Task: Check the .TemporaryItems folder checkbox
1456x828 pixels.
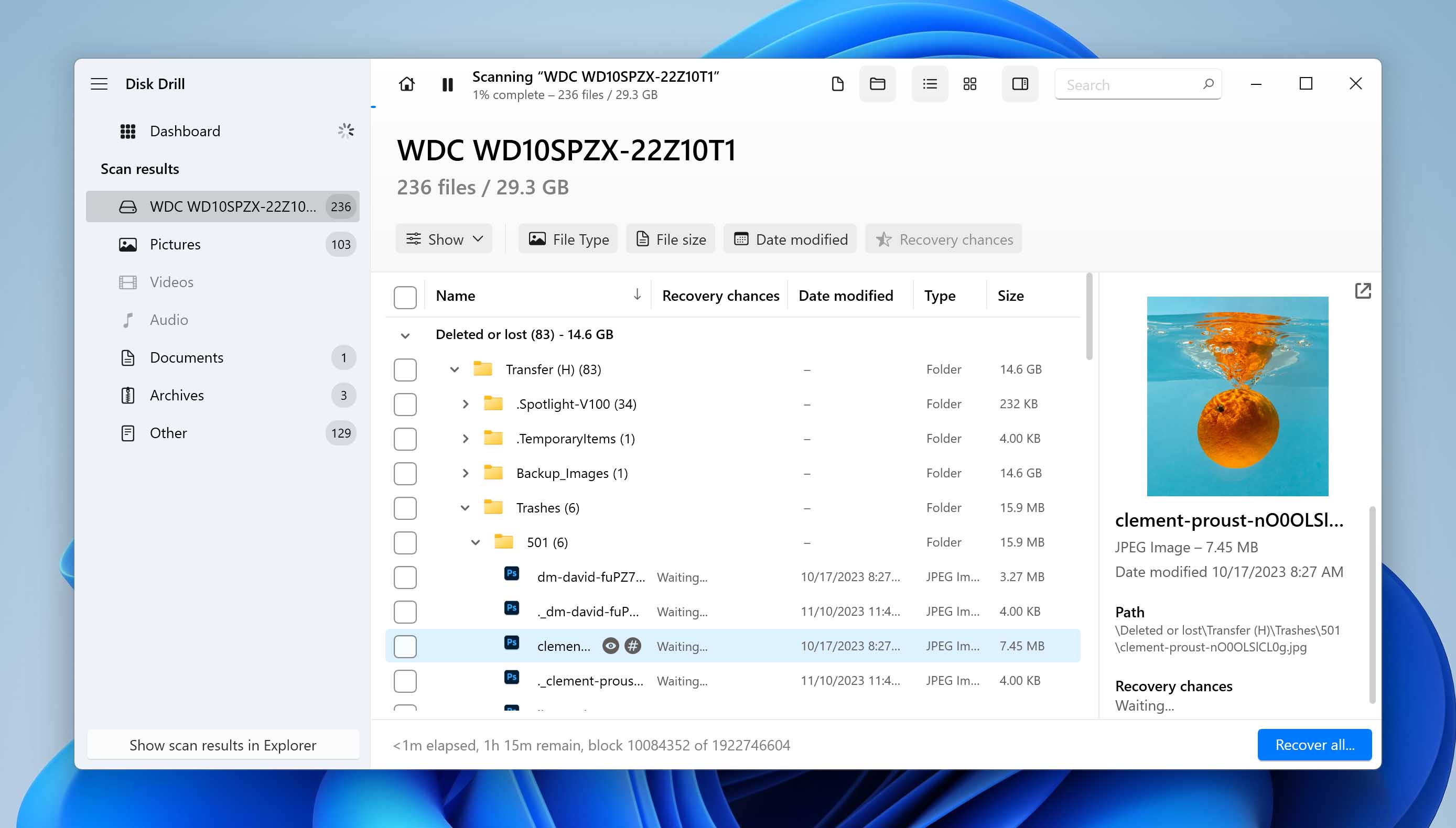Action: click(405, 439)
